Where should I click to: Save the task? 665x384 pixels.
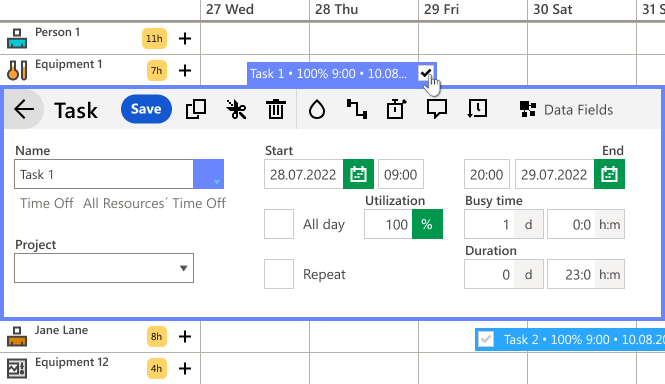pyautogui.click(x=146, y=109)
